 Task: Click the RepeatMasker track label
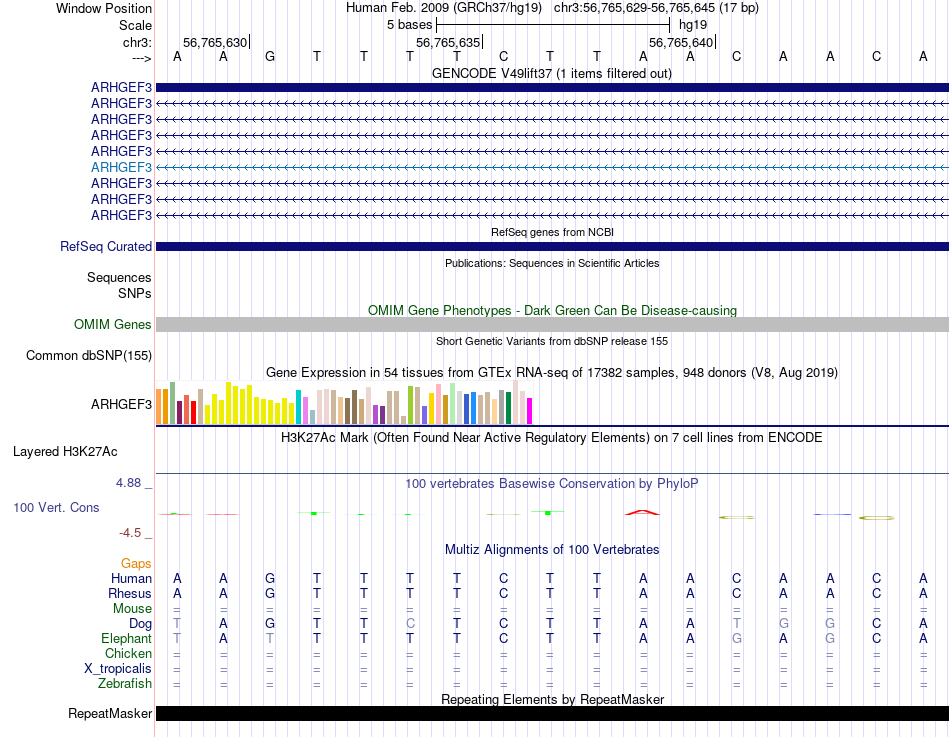(x=110, y=713)
